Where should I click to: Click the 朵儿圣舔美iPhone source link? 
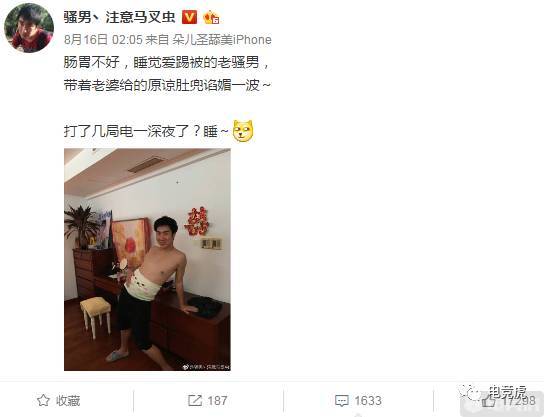coord(222,40)
